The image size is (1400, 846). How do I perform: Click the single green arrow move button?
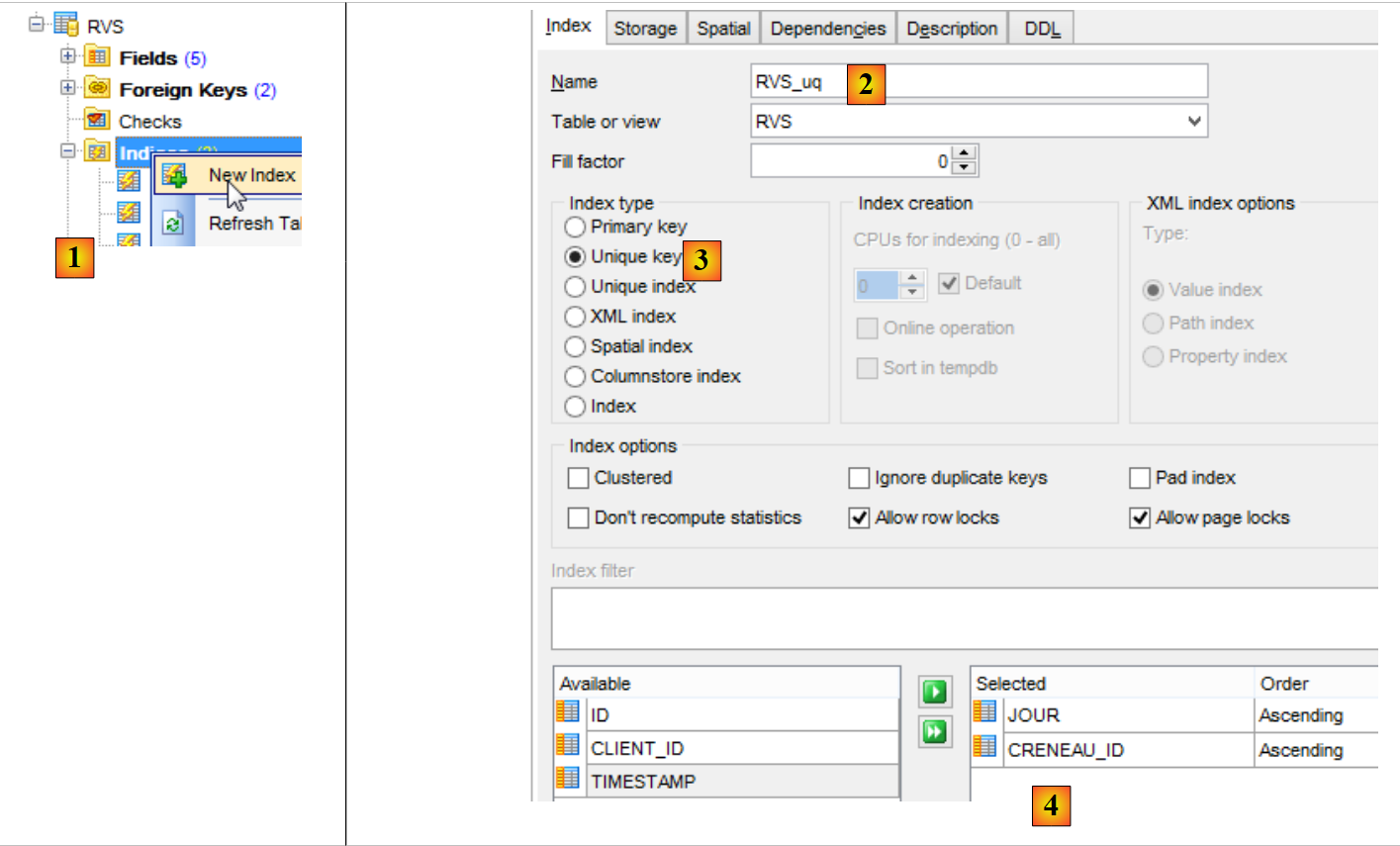tap(934, 692)
